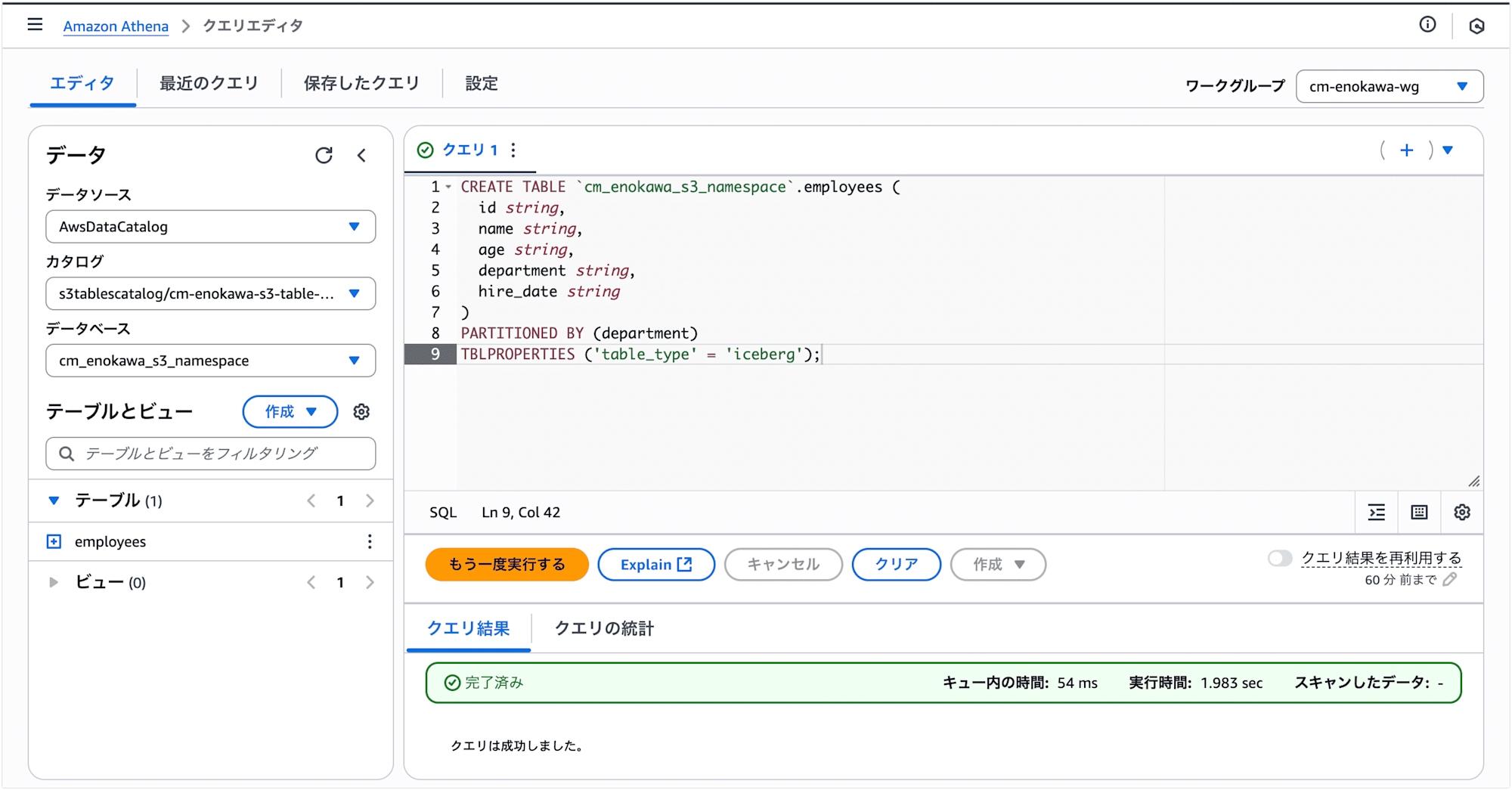
Task: Click the SQL language label in status bar
Action: [x=443, y=513]
